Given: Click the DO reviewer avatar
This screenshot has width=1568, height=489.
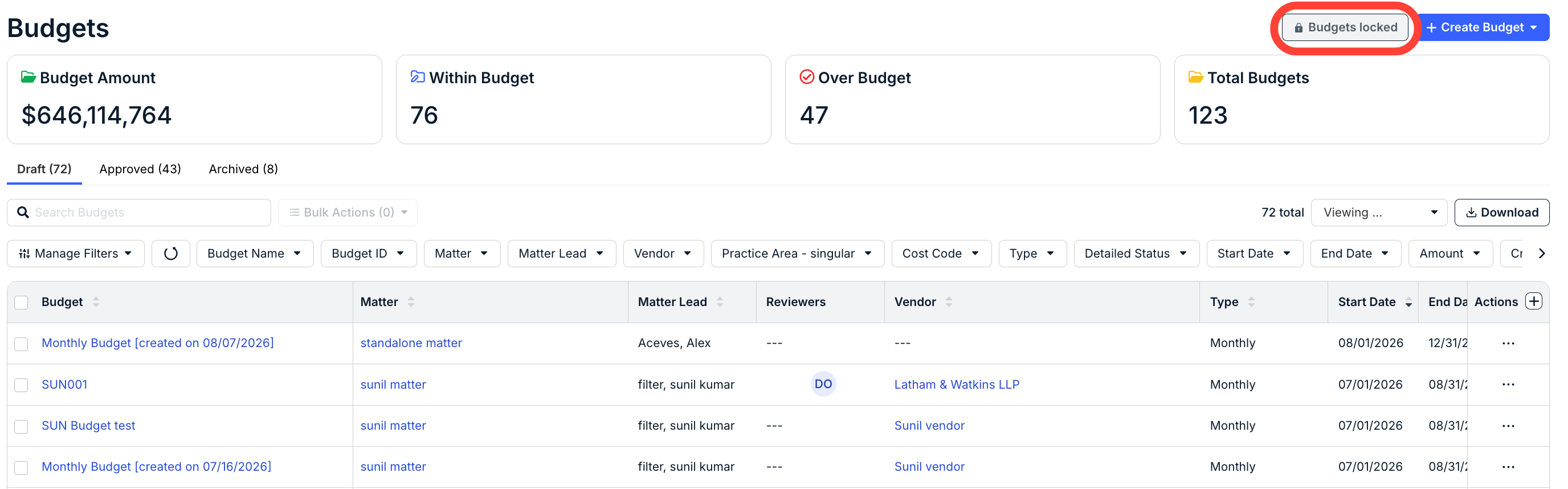Looking at the screenshot, I should (x=823, y=384).
